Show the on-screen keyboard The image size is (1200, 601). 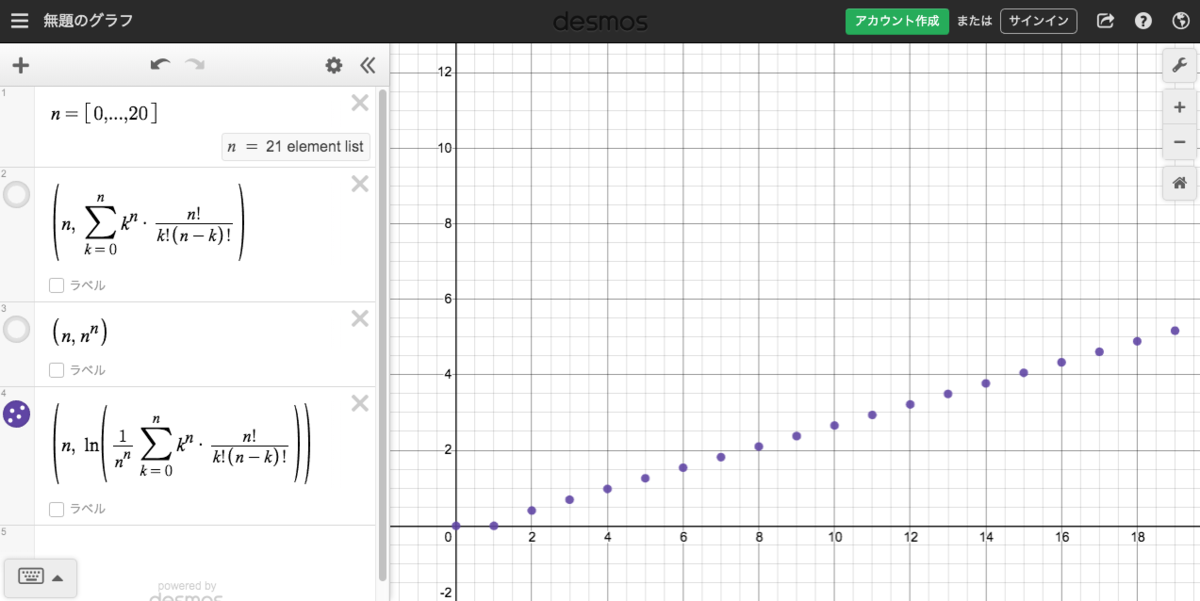coord(31,577)
